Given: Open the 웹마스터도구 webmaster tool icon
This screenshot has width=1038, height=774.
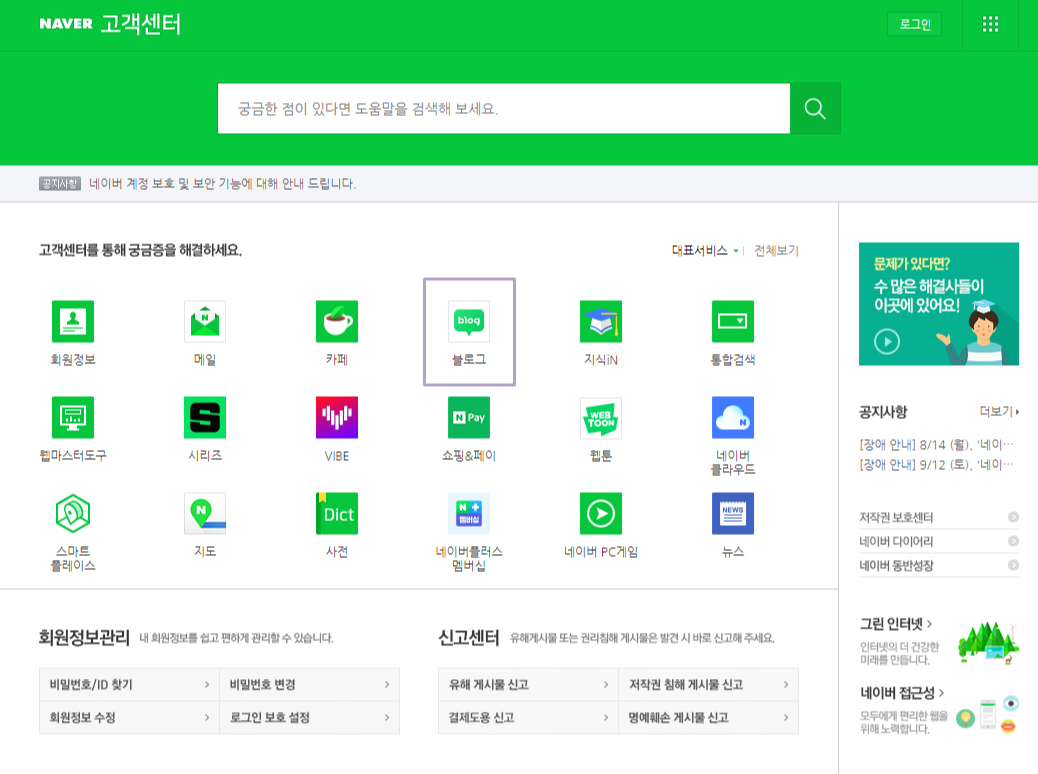Looking at the screenshot, I should [x=73, y=417].
